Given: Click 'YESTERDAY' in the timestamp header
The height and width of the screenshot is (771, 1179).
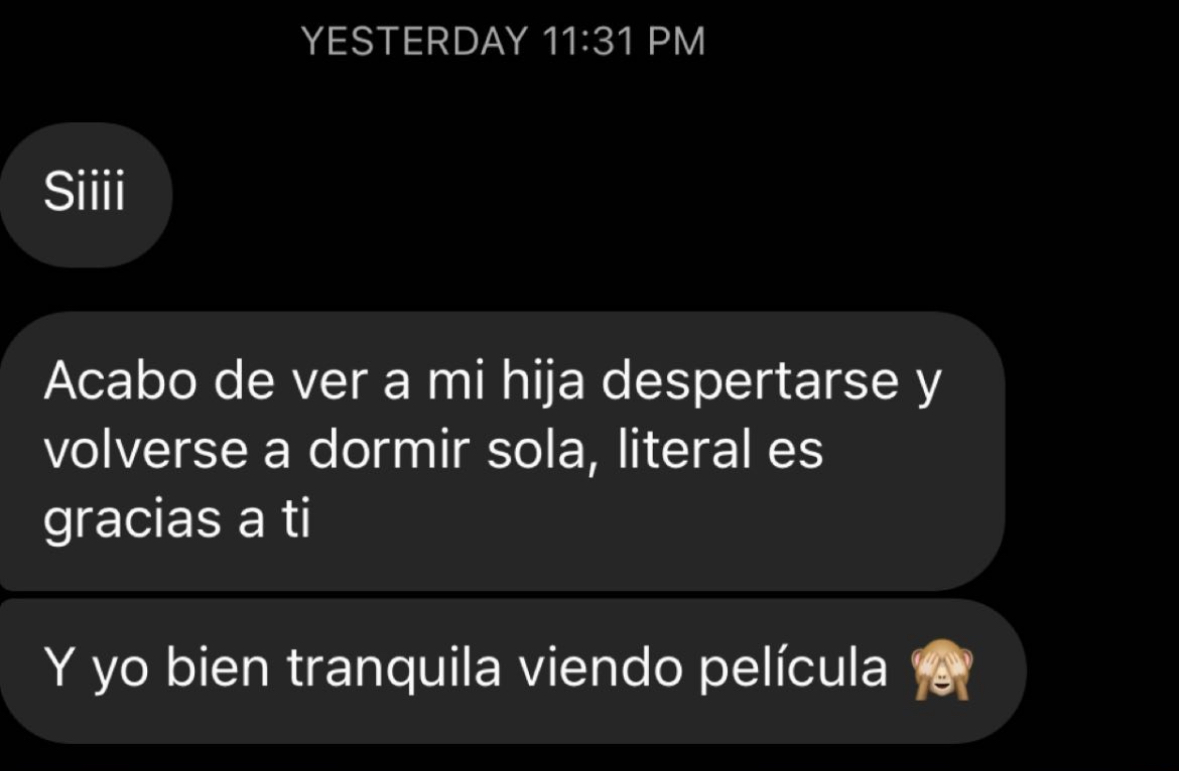Looking at the screenshot, I should point(414,41).
